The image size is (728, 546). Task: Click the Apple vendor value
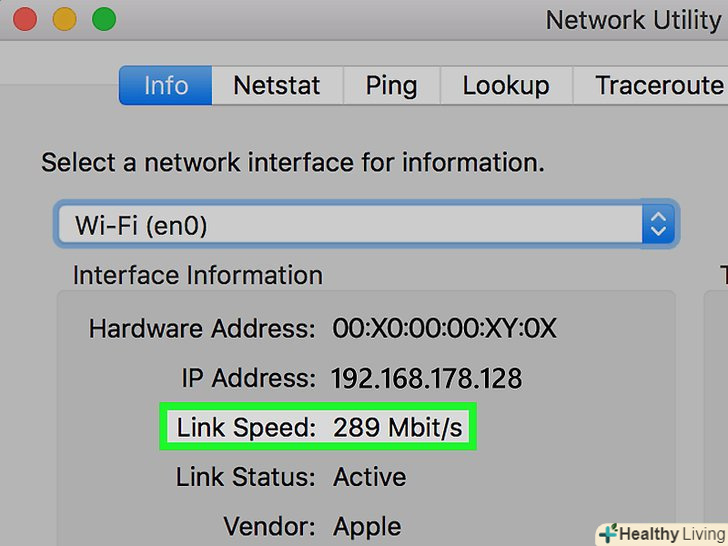tap(367, 526)
